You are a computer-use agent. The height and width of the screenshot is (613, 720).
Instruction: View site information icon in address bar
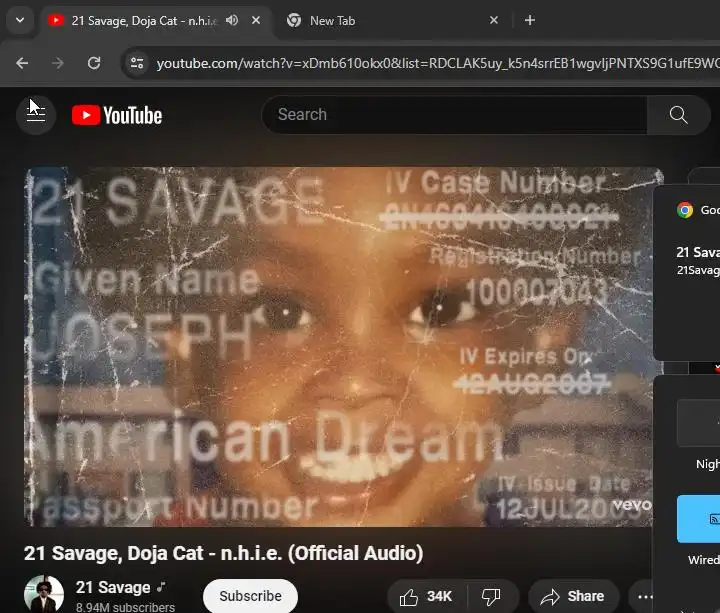pyautogui.click(x=137, y=63)
